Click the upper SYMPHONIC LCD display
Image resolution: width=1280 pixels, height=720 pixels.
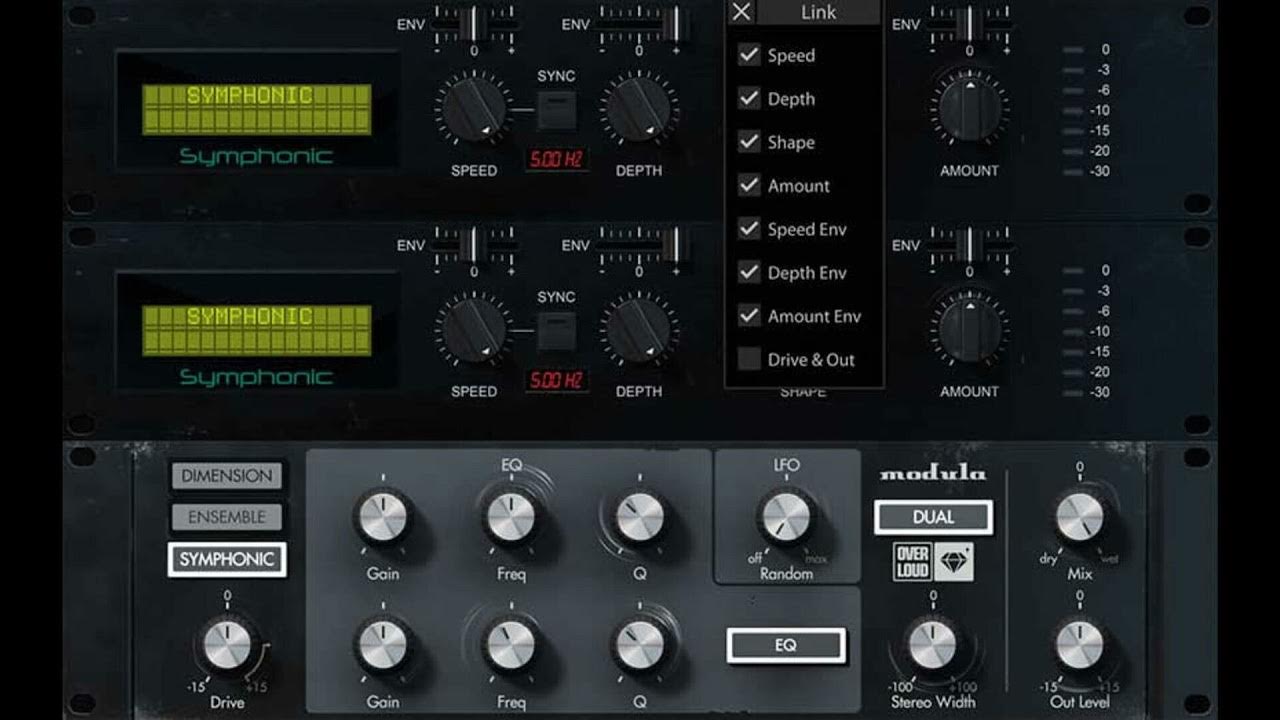point(256,109)
